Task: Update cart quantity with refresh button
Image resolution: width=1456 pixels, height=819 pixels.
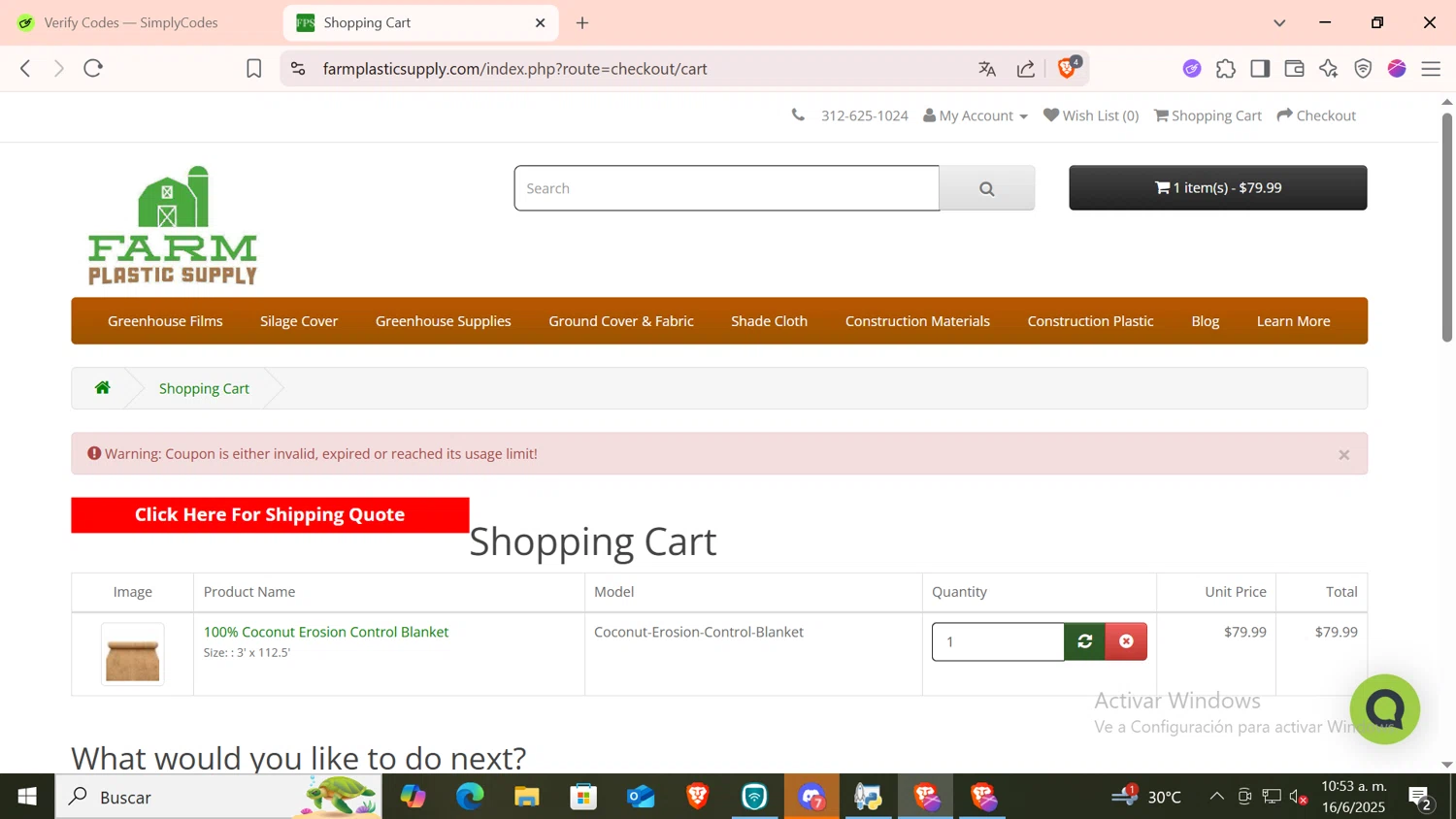Action: pos(1085,641)
